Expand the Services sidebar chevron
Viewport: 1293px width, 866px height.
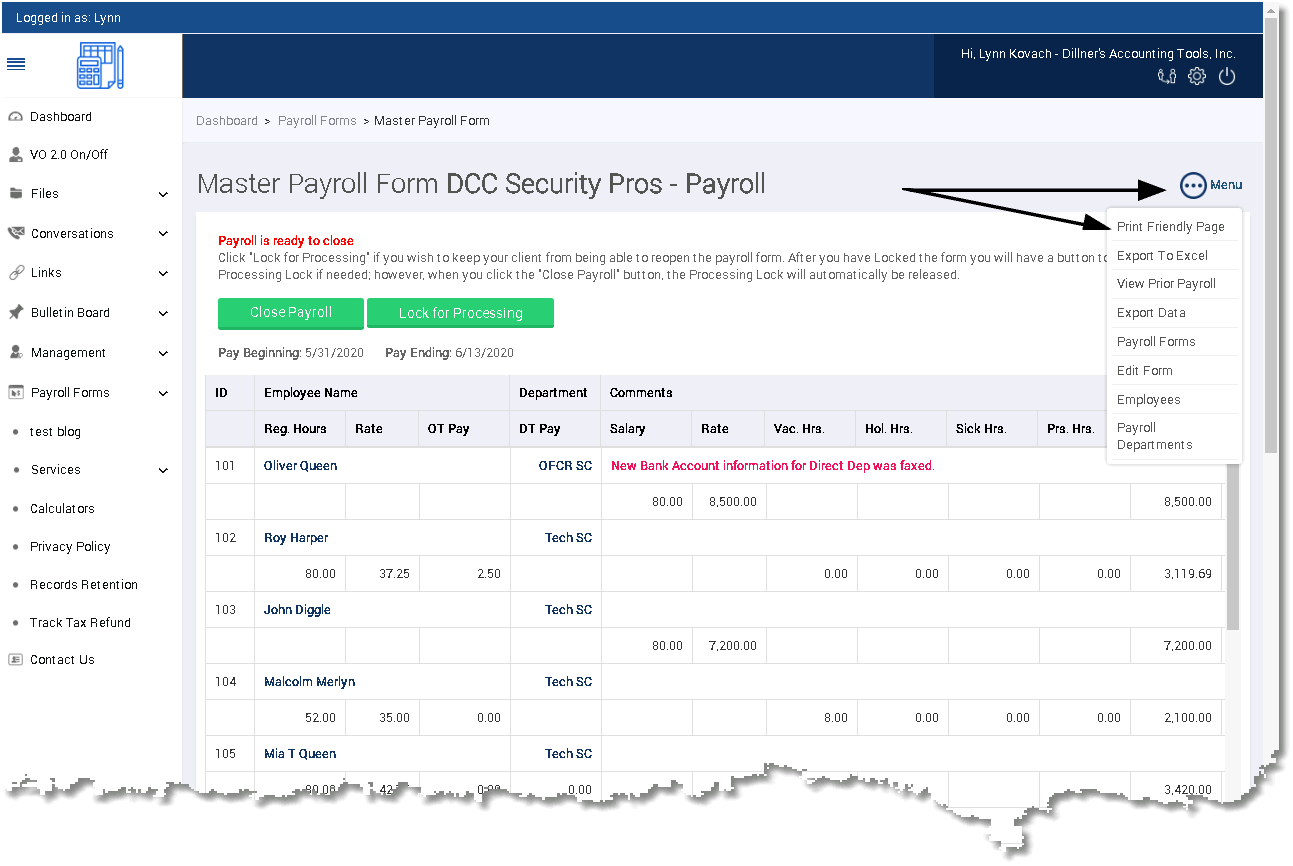click(164, 470)
